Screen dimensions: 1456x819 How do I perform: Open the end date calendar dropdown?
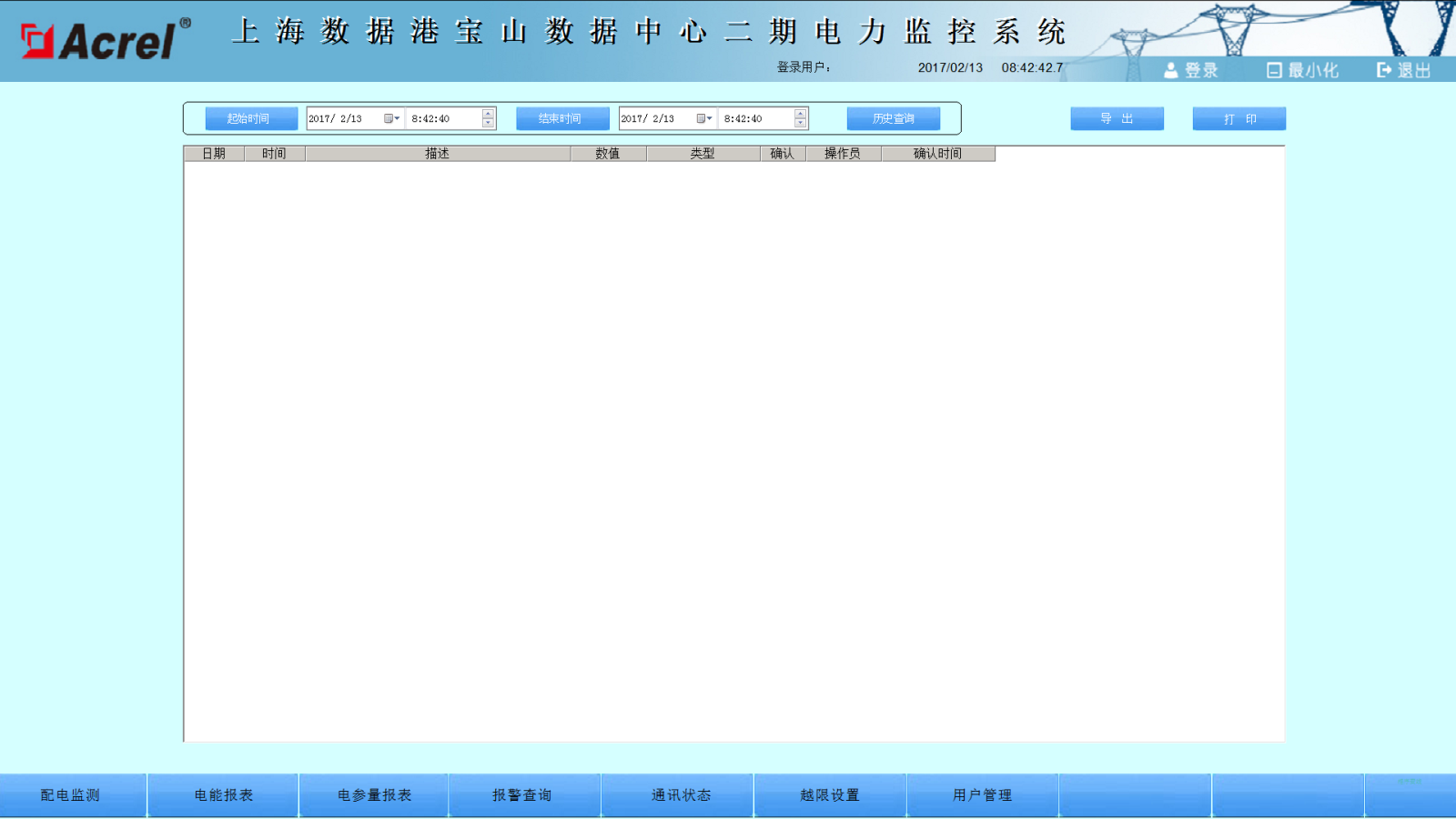703,118
